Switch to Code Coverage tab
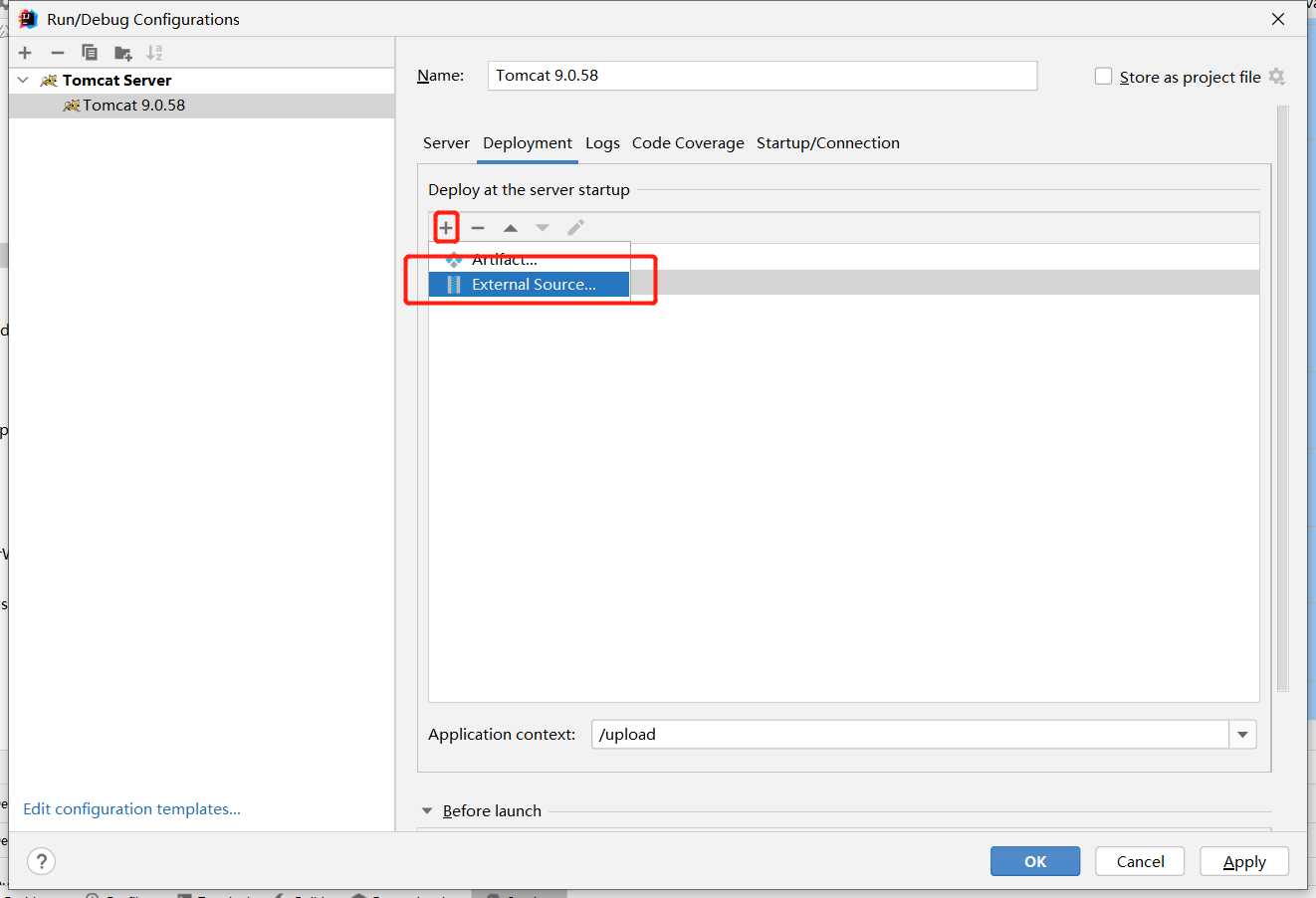Image resolution: width=1316 pixels, height=898 pixels. [x=688, y=143]
